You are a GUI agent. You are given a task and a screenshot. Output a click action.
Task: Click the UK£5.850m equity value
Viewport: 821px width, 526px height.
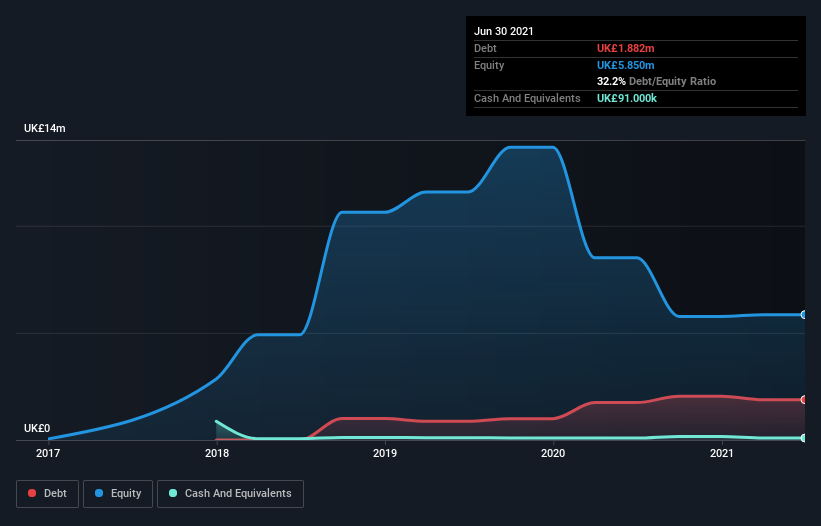[x=626, y=65]
